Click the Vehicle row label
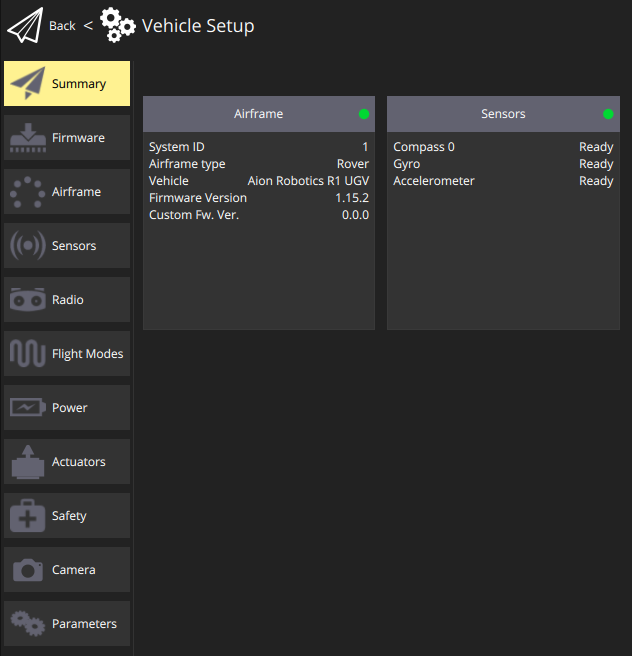This screenshot has width=632, height=656. [169, 181]
